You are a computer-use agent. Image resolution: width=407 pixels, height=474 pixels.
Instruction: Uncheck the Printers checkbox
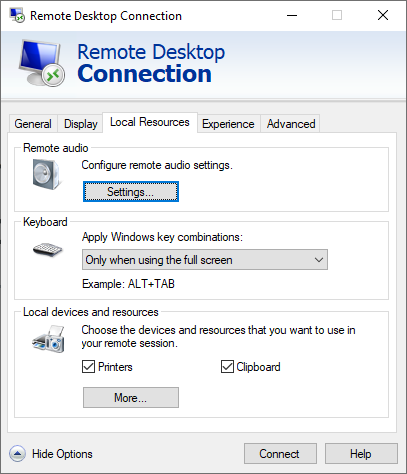point(88,367)
